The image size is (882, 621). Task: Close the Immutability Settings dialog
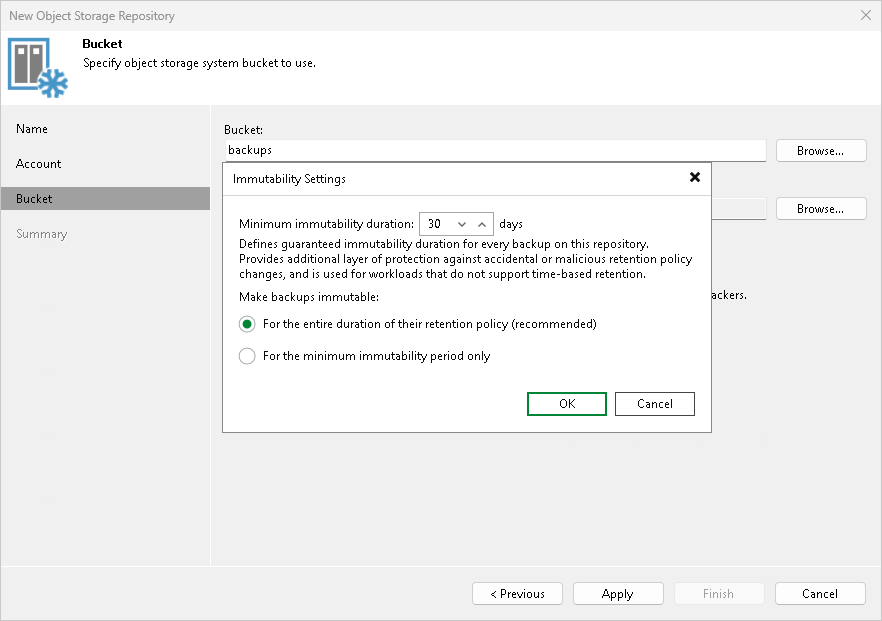(695, 177)
